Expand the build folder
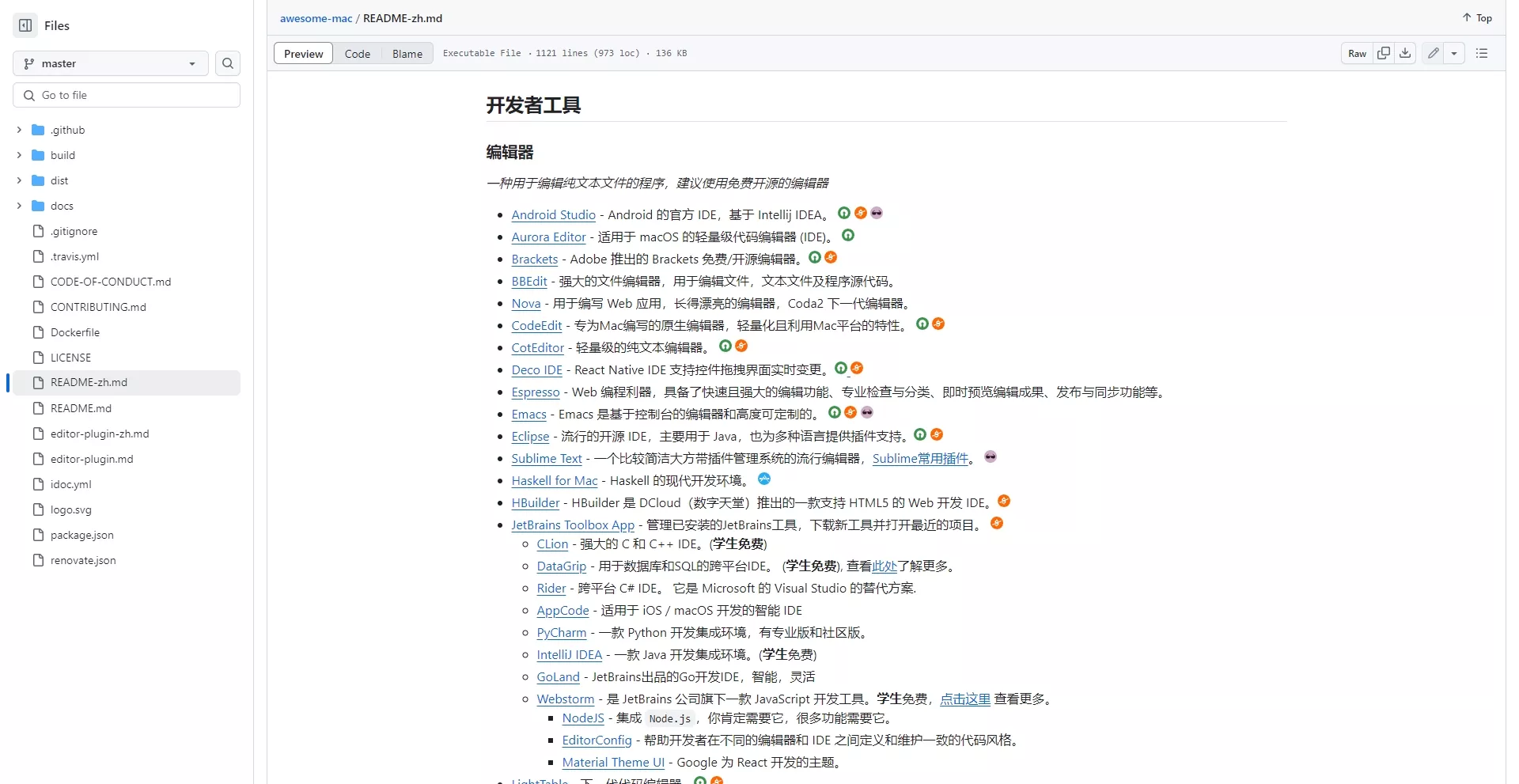 click(19, 155)
